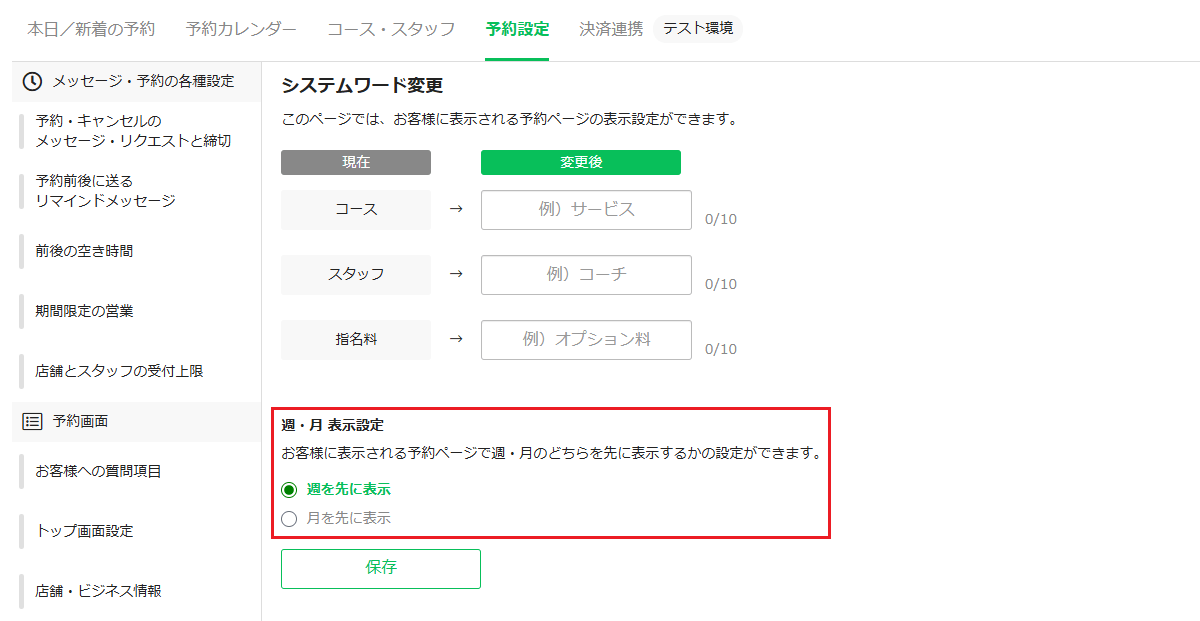
Task: Open トップ画面設定 from the sidebar
Action: pyautogui.click(x=84, y=531)
